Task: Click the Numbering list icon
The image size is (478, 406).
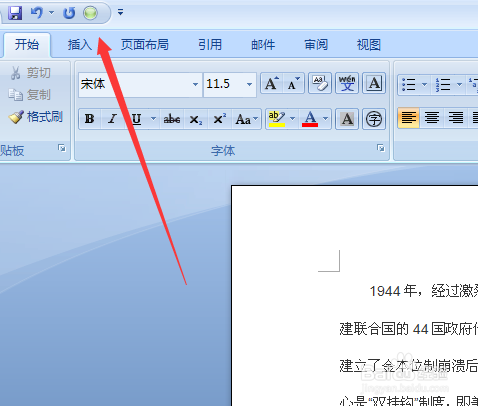Action: 443,84
